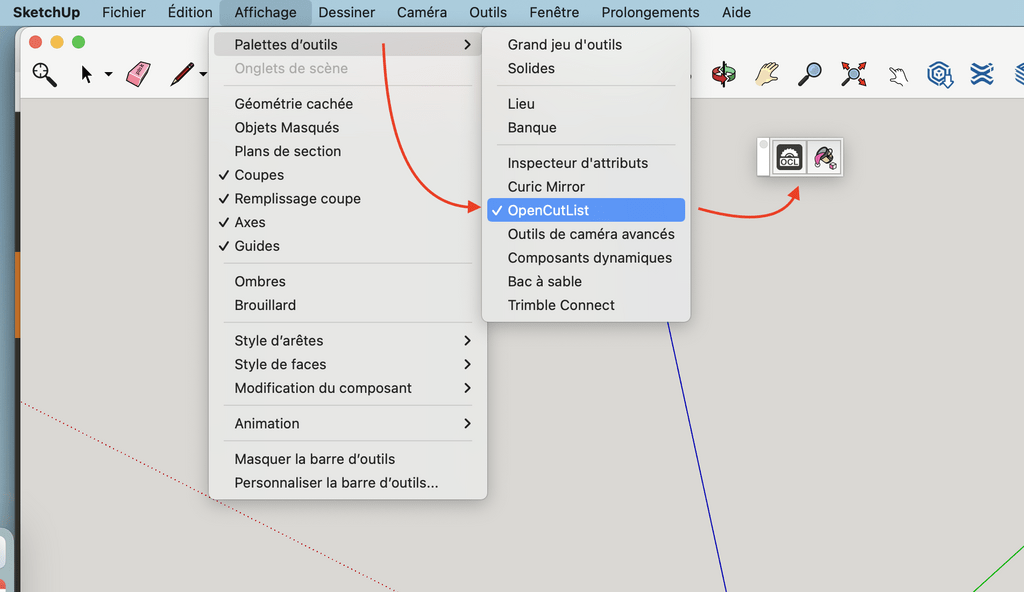The height and width of the screenshot is (592, 1024).
Task: Activate the Orbit tool icon
Action: [724, 74]
